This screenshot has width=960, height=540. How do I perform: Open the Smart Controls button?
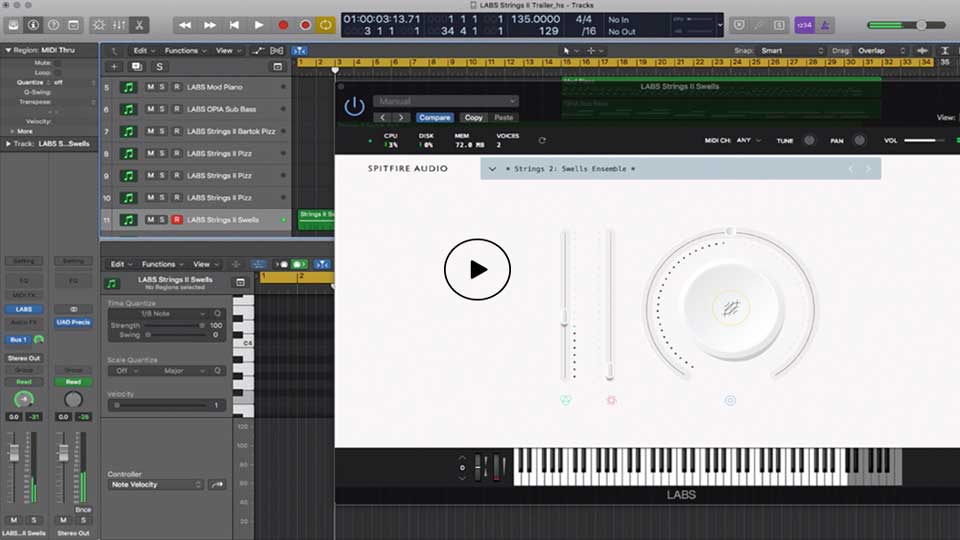(98, 24)
